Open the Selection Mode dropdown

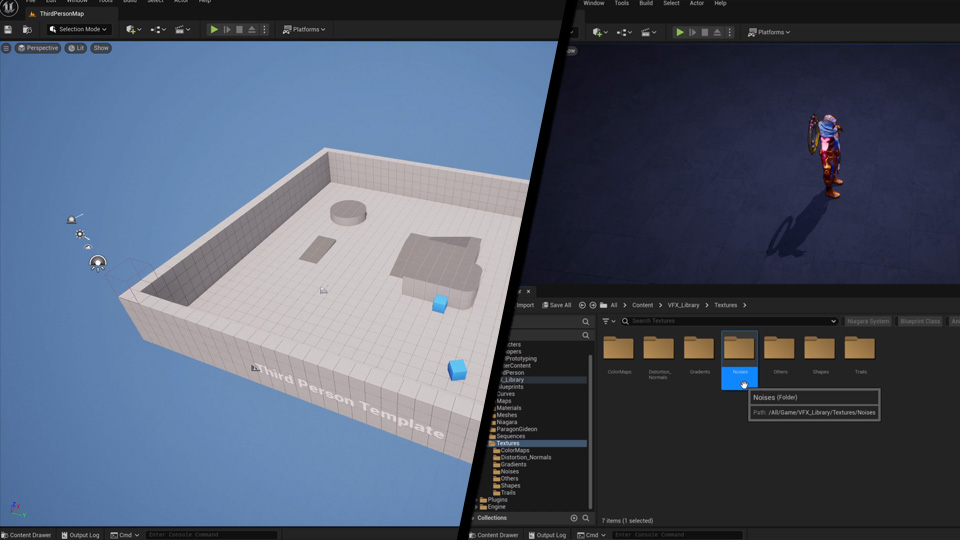click(x=79, y=30)
